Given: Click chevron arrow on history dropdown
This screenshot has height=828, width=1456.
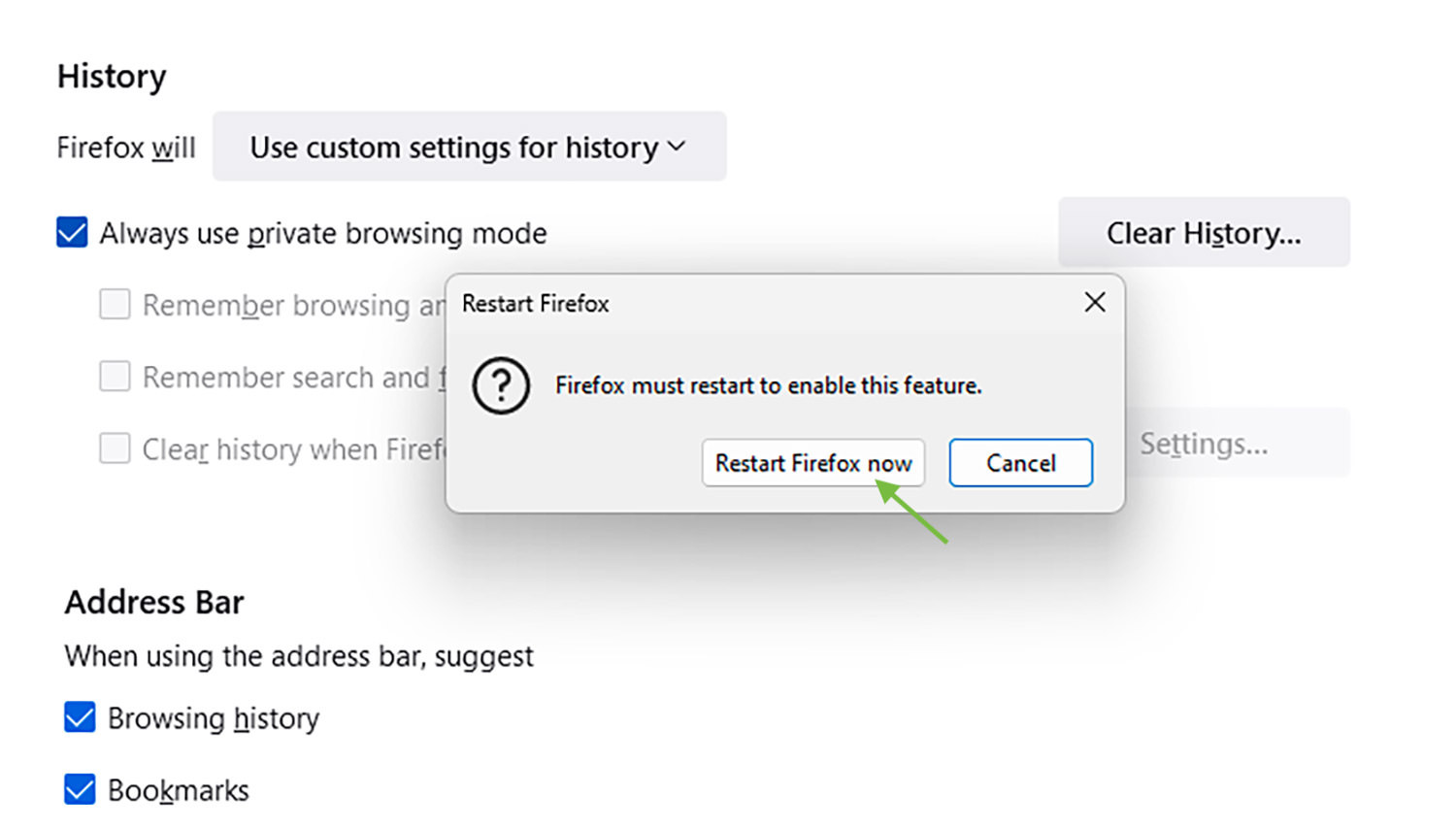Looking at the screenshot, I should tap(678, 147).
